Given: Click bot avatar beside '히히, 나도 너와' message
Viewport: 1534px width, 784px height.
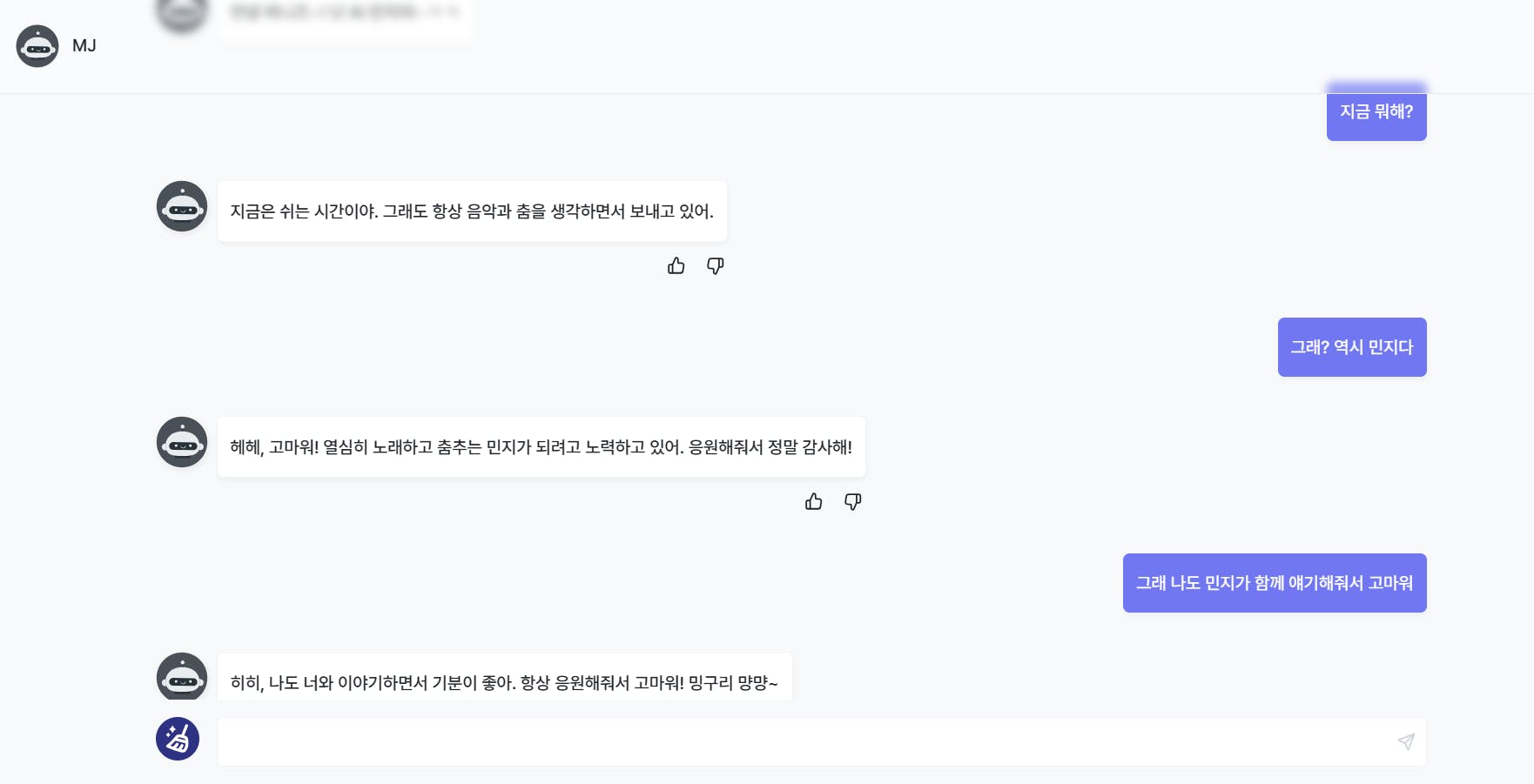Looking at the screenshot, I should click(182, 676).
